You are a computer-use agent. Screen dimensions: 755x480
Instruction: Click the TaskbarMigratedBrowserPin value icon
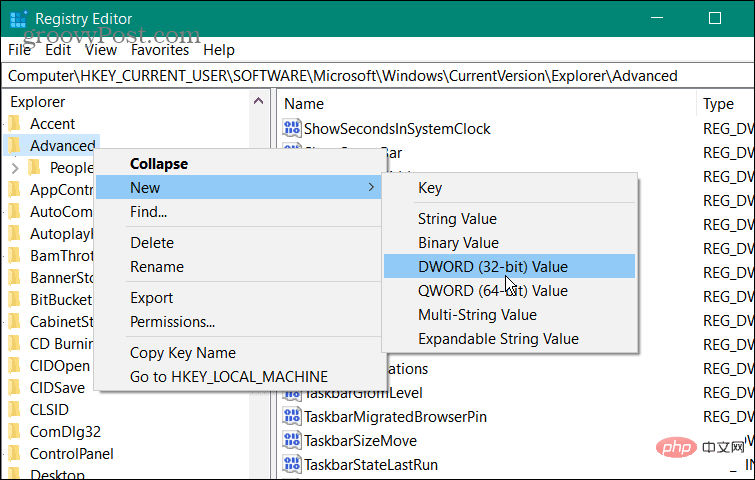[x=293, y=417]
